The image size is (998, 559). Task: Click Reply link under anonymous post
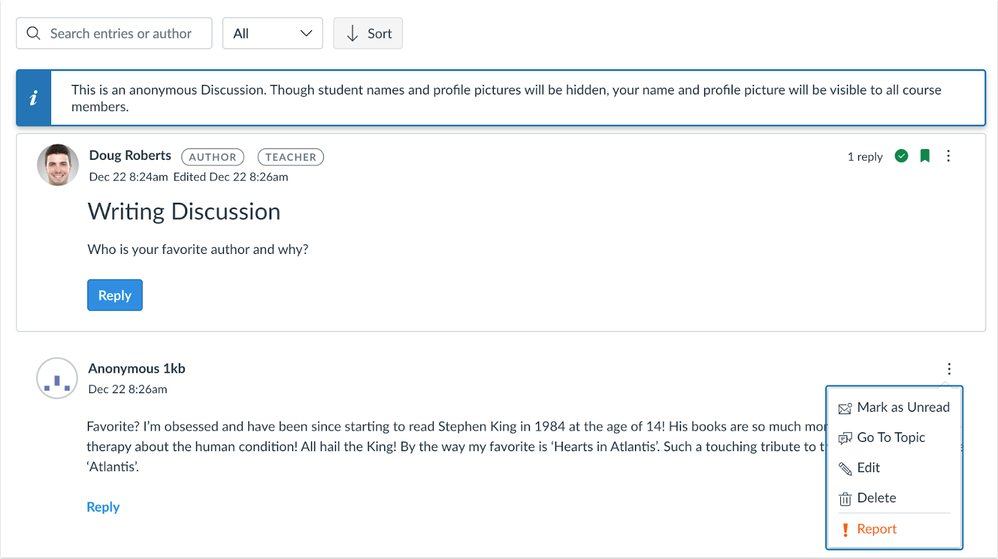click(103, 507)
